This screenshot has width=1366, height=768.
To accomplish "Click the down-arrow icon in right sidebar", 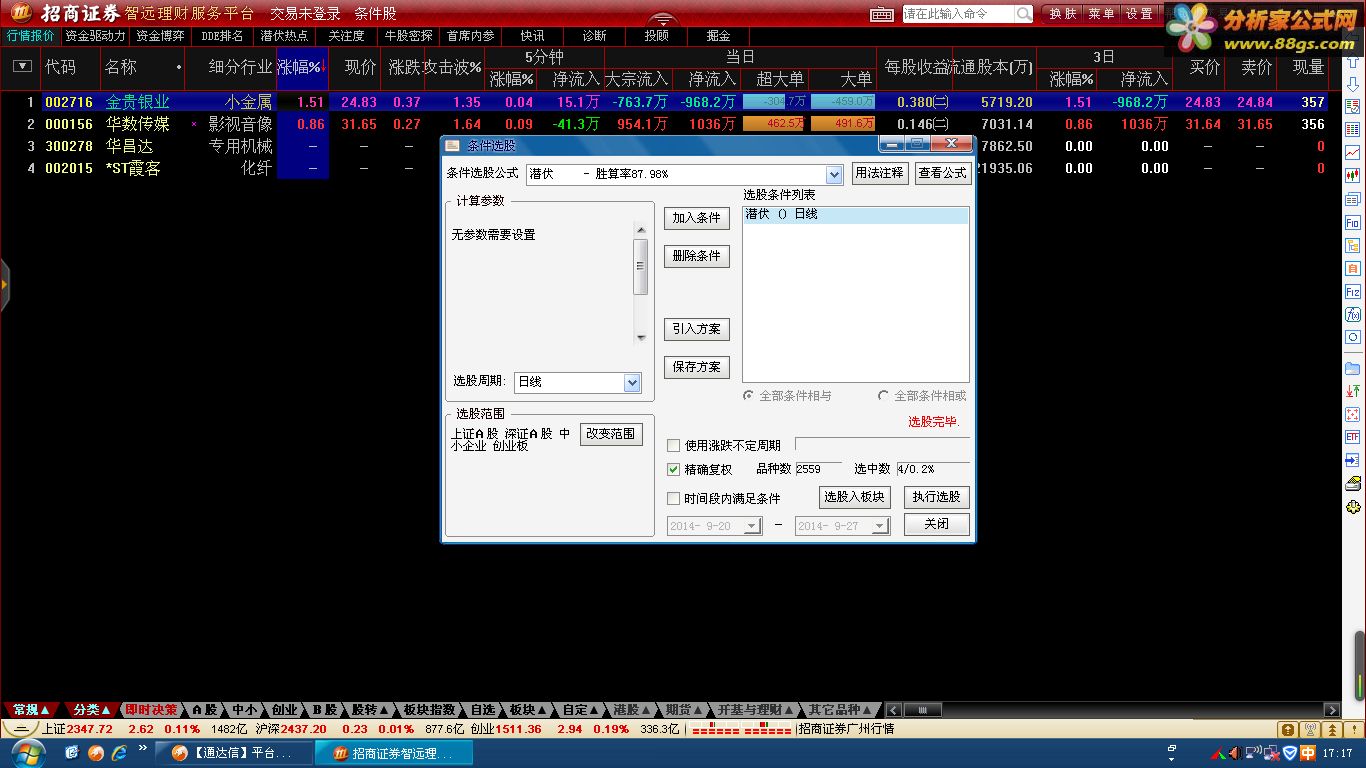I will (1353, 84).
